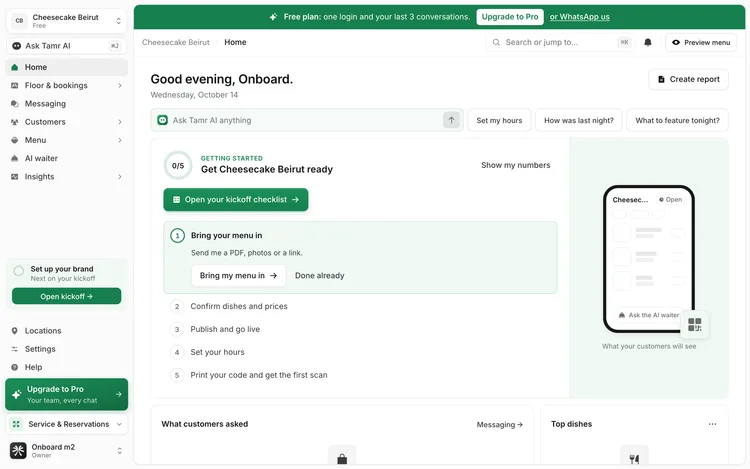Open the Cheesecake Beirut workspace switcher
The image size is (750, 469).
(66, 21)
